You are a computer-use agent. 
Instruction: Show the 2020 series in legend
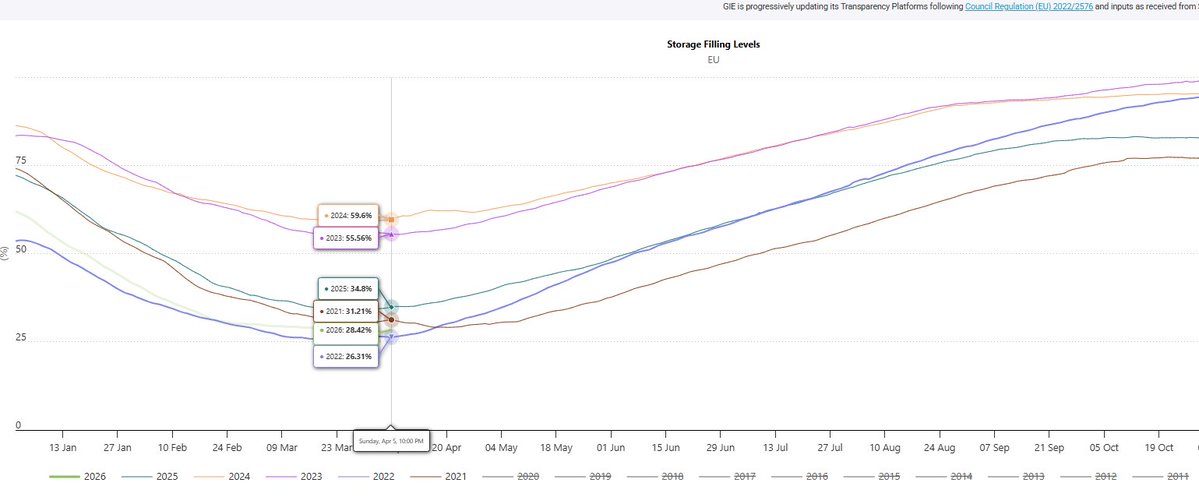click(512, 476)
